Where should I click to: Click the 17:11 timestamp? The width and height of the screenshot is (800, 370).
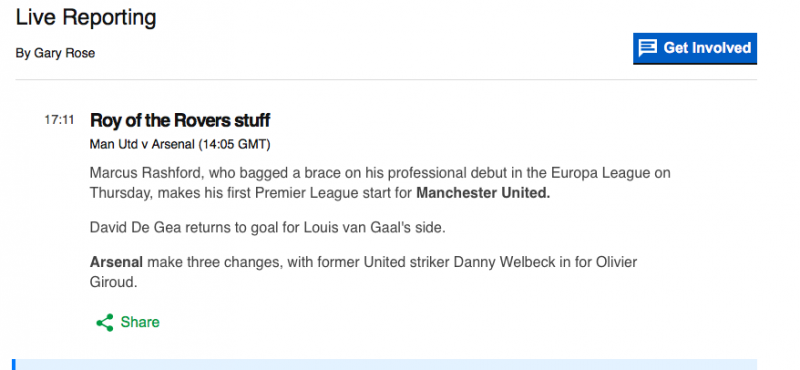click(59, 120)
